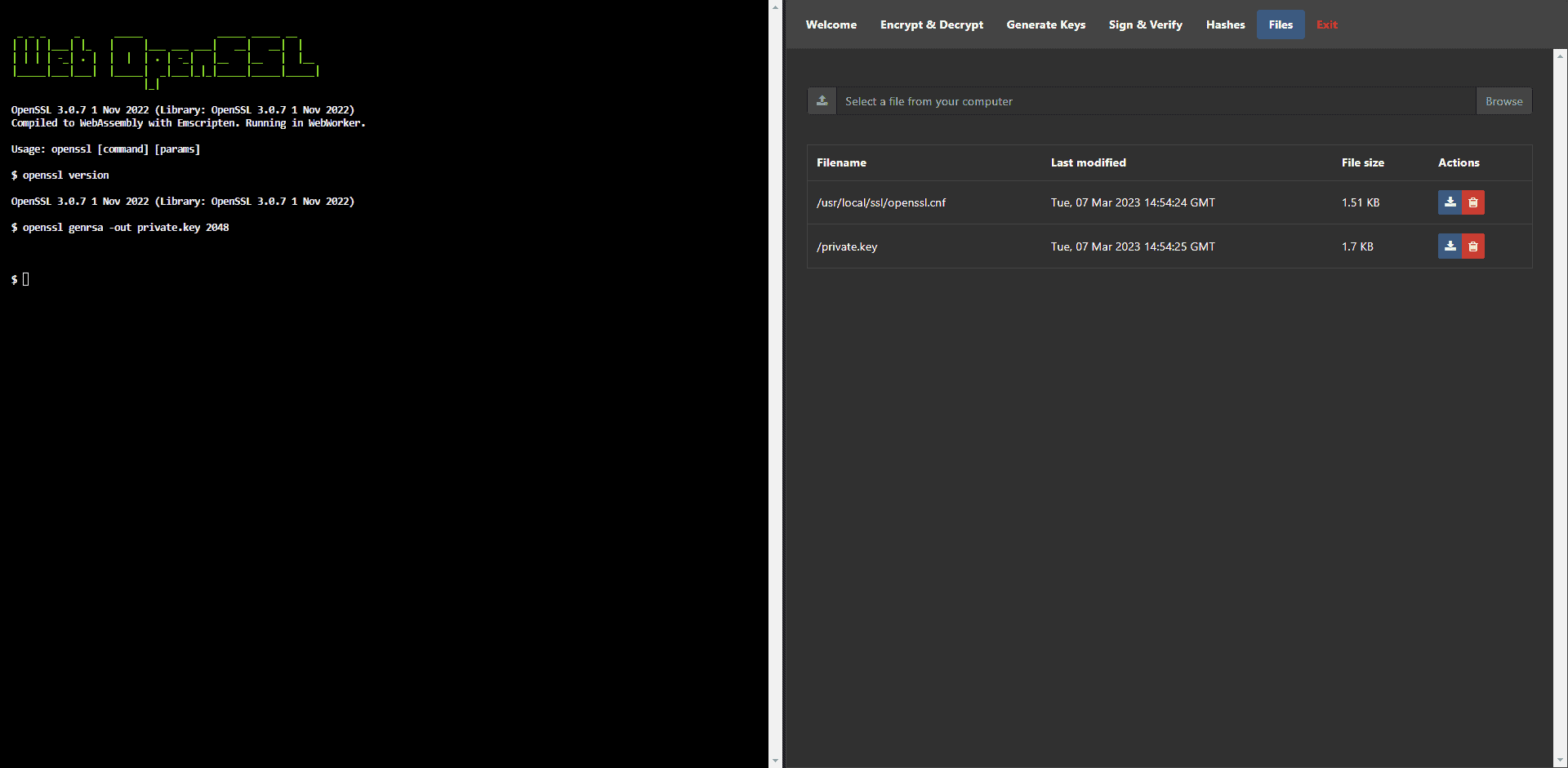
Task: Select /usr/local/ssl/openssl.cnf filename
Action: pos(881,202)
